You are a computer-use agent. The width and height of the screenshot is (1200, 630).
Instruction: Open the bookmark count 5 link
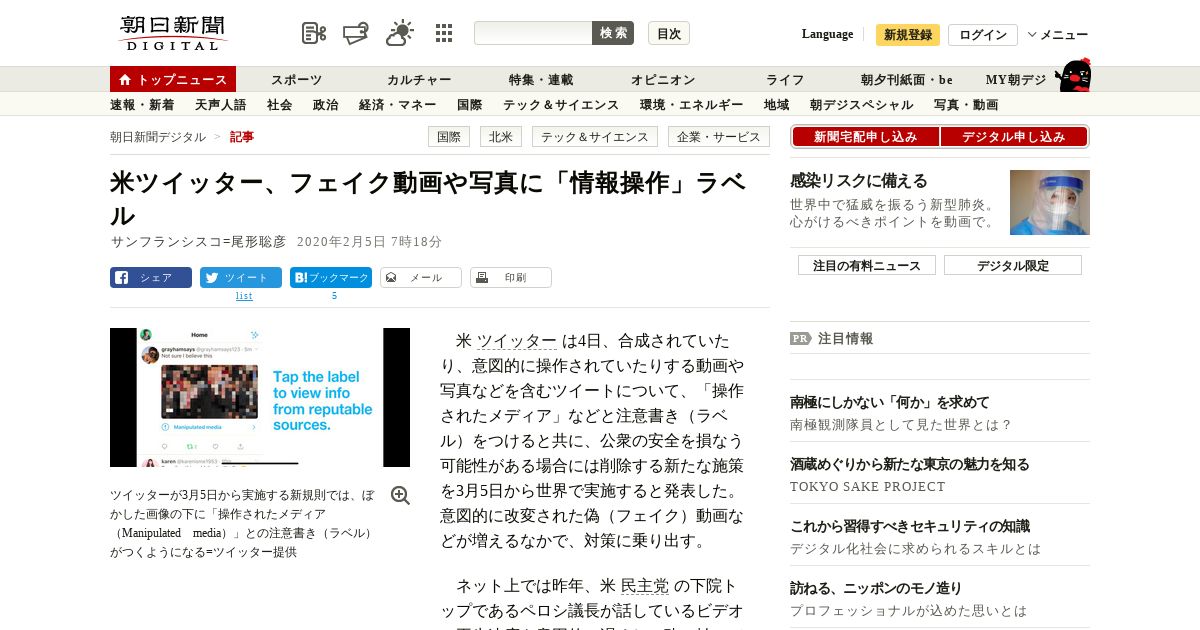tap(334, 296)
